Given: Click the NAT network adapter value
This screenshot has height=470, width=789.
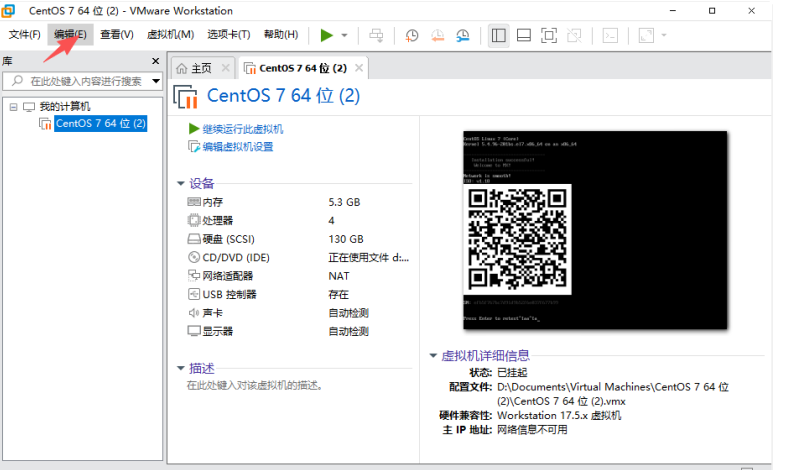Looking at the screenshot, I should coord(339,276).
